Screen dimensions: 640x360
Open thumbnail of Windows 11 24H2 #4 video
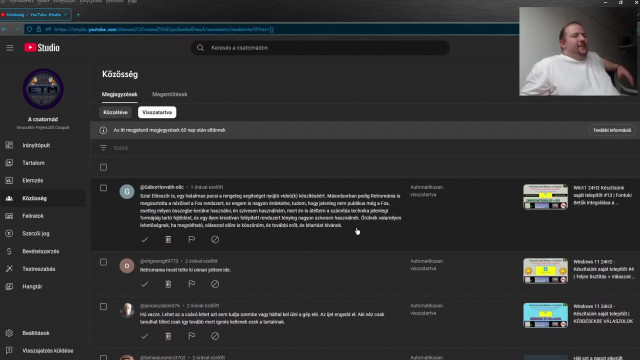click(x=546, y=271)
